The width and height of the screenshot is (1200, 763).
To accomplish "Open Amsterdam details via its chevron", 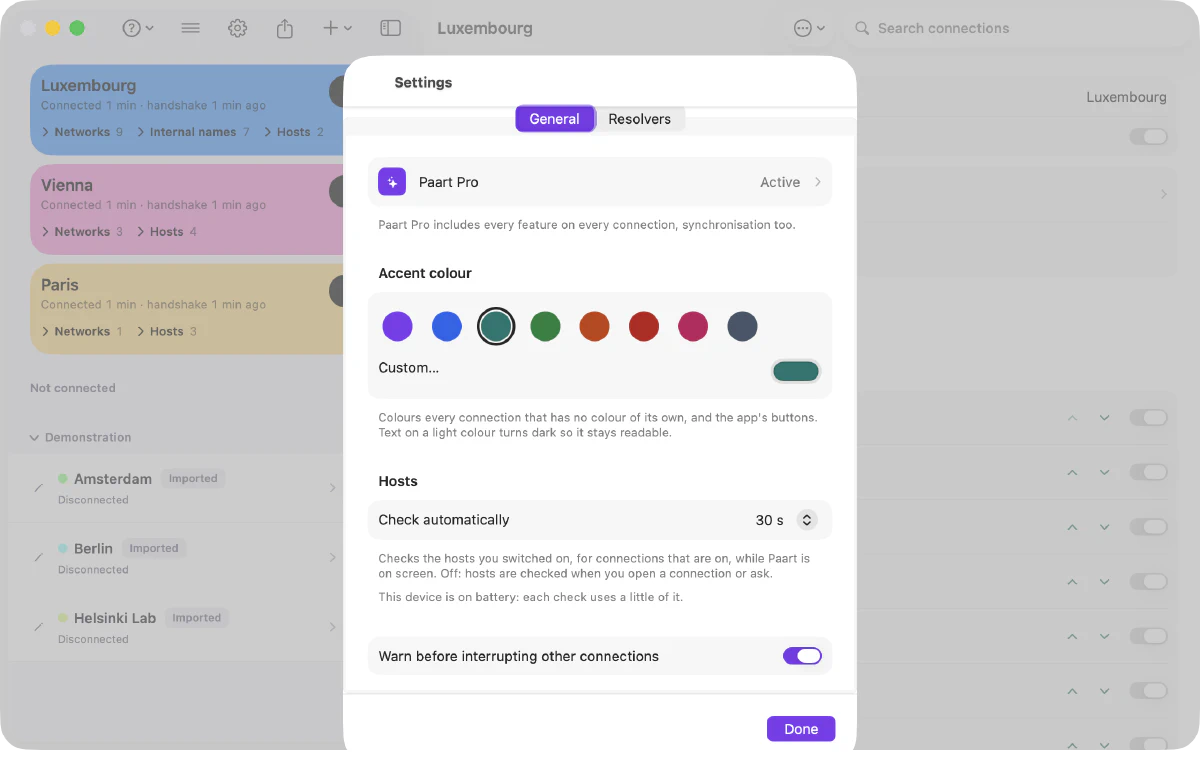I will pyautogui.click(x=333, y=488).
